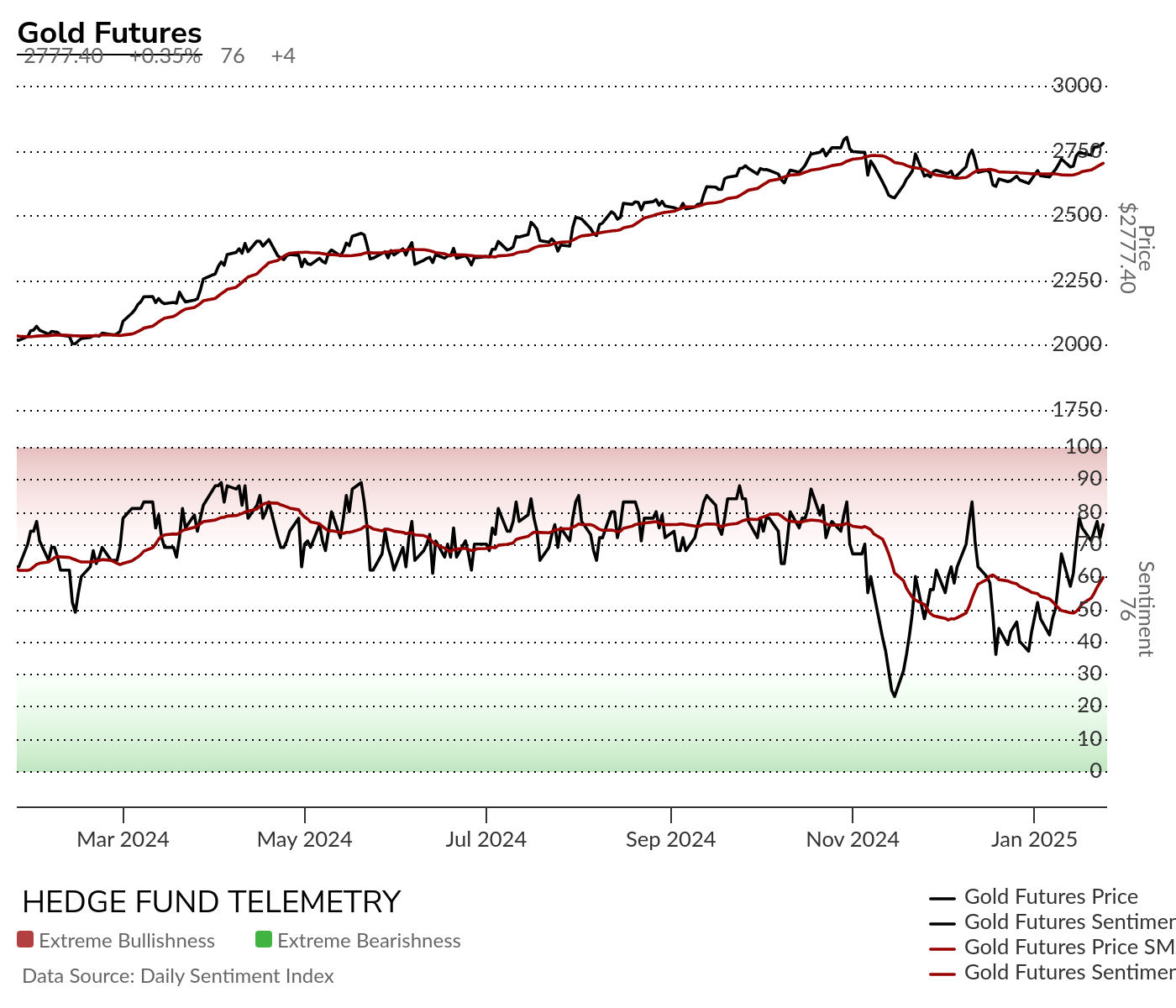Select the Jan 2025 axis tick label
This screenshot has height=1008, width=1176.
(1034, 839)
